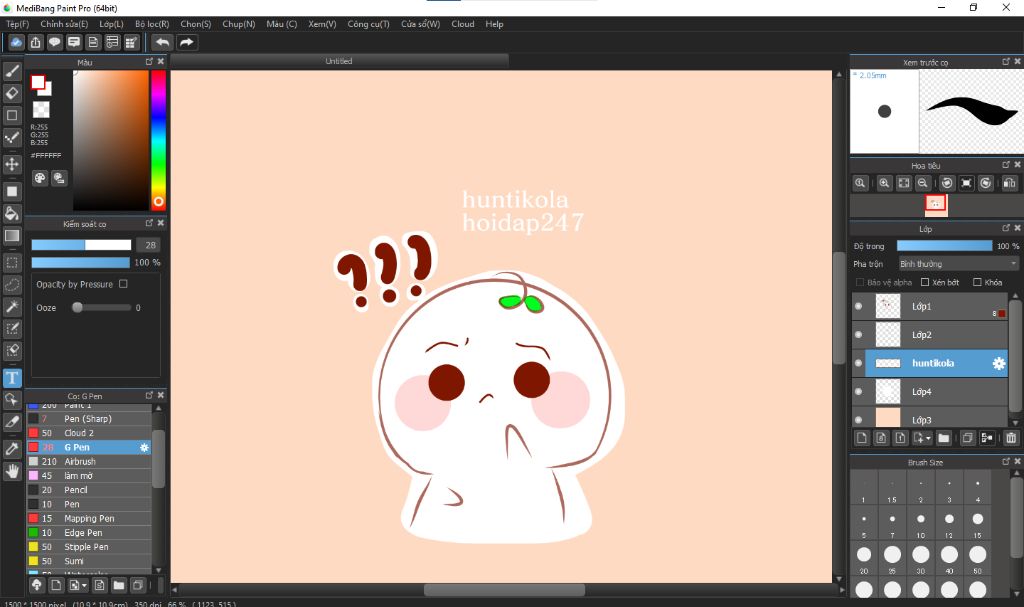Open the Công cụ(T) menu

pos(368,24)
